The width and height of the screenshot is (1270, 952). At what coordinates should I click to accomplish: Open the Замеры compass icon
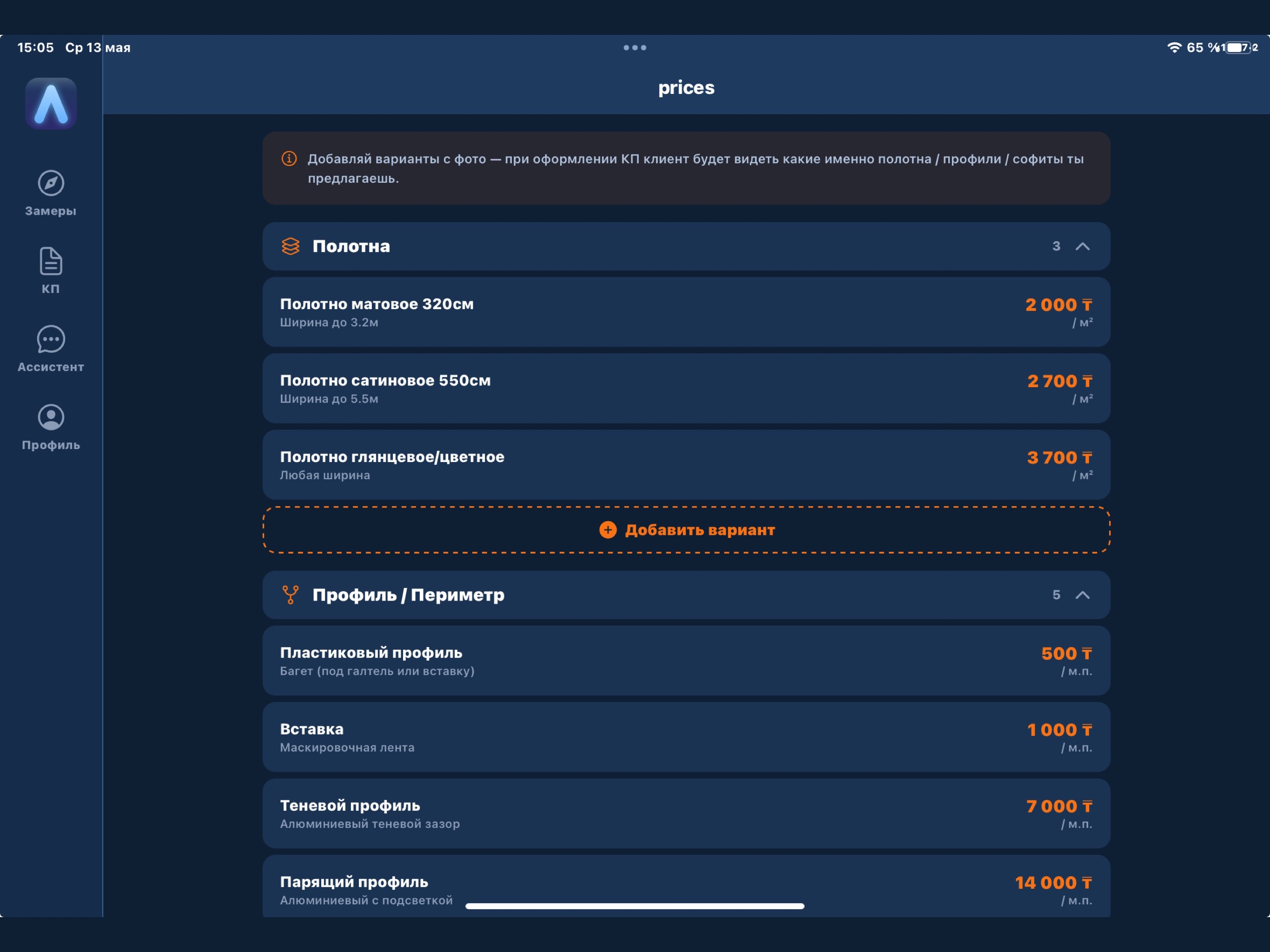click(51, 183)
